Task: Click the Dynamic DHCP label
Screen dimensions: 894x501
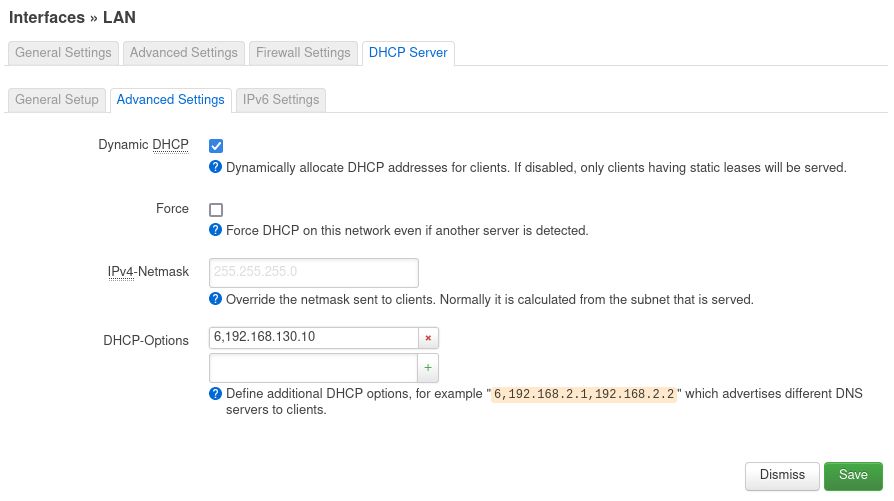Action: click(143, 145)
